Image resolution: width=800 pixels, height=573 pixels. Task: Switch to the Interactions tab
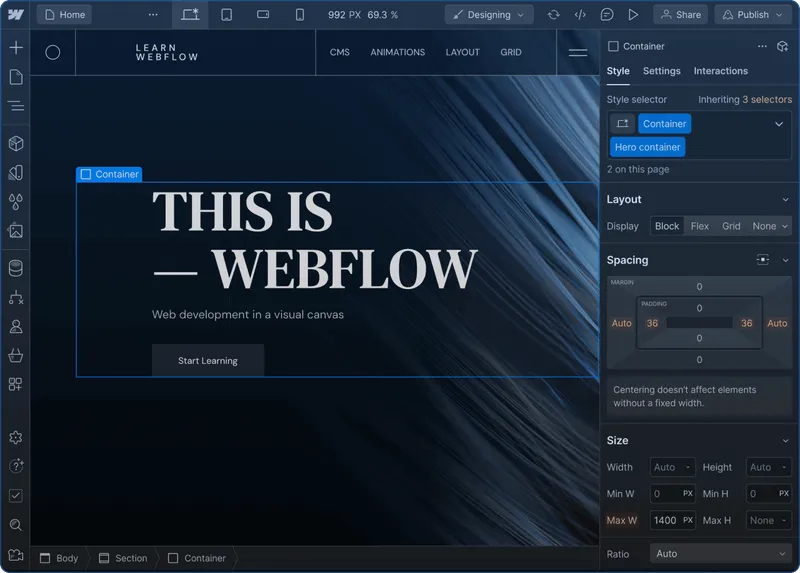[720, 71]
